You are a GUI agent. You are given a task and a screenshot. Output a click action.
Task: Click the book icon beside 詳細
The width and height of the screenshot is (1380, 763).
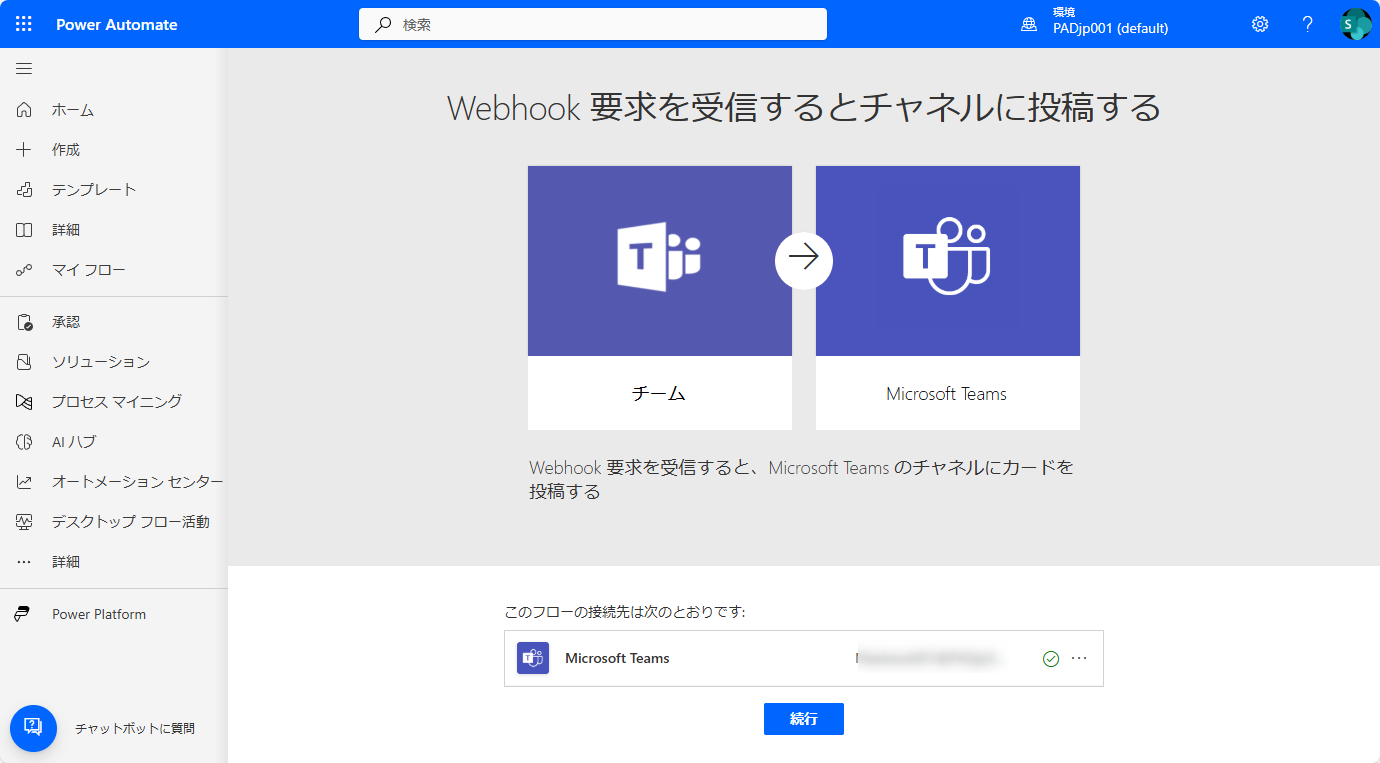(24, 230)
